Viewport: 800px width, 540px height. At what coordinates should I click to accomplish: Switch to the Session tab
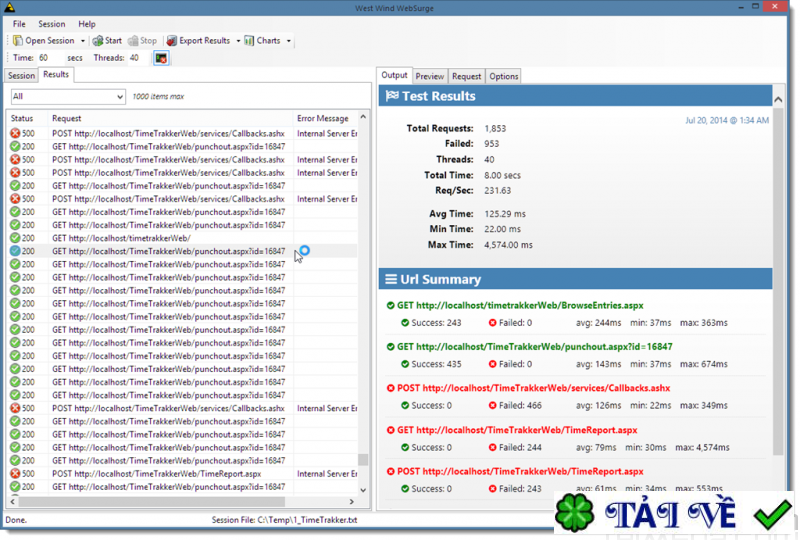[21, 76]
